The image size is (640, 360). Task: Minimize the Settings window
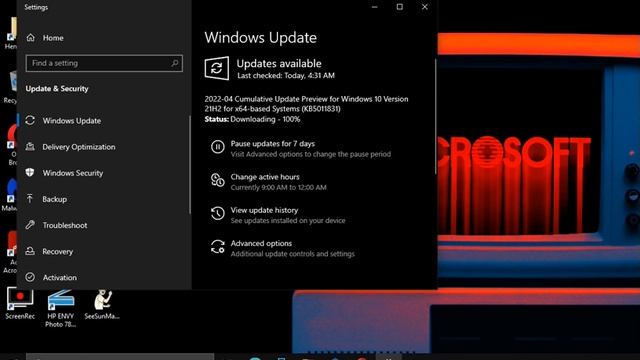click(x=375, y=7)
